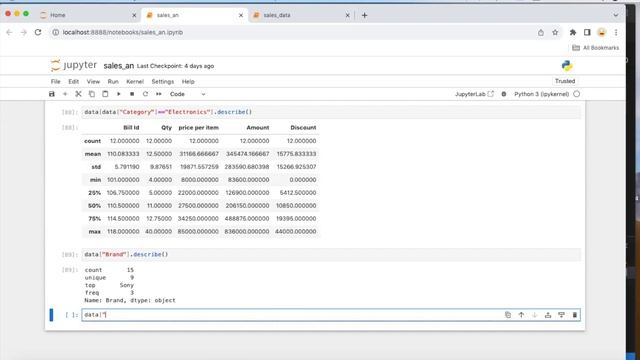
Task: Insert a cell below the active cell
Action: [x=562, y=315]
